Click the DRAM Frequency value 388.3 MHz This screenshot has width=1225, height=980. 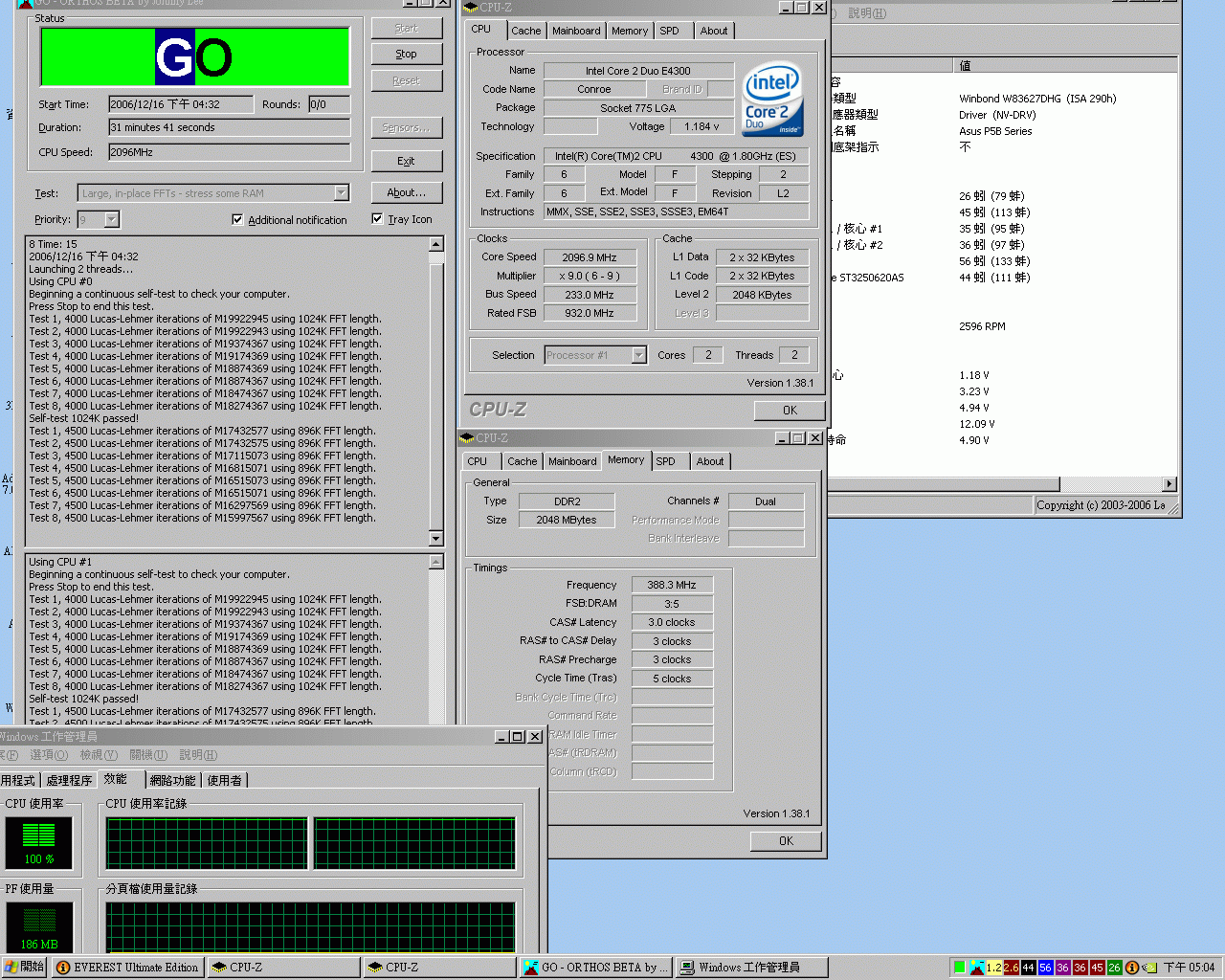point(672,585)
